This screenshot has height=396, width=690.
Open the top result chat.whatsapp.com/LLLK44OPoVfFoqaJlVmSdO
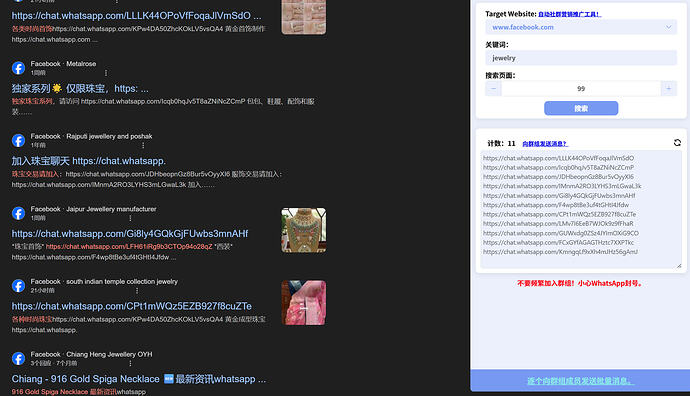[x=136, y=16]
